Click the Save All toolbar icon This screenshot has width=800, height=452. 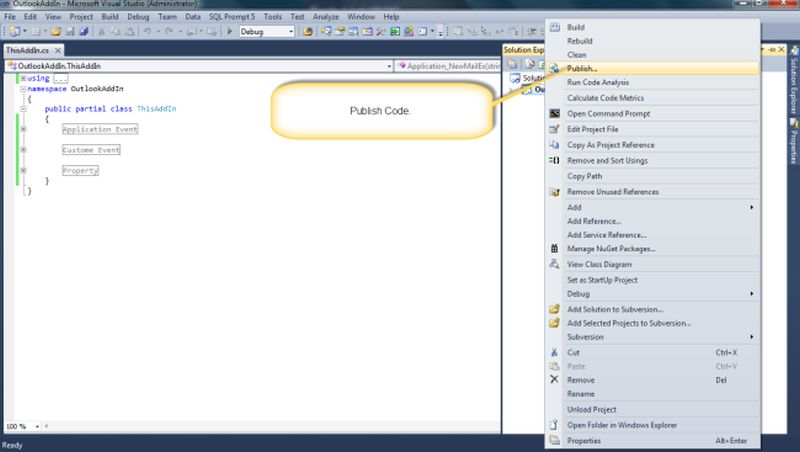pos(84,32)
